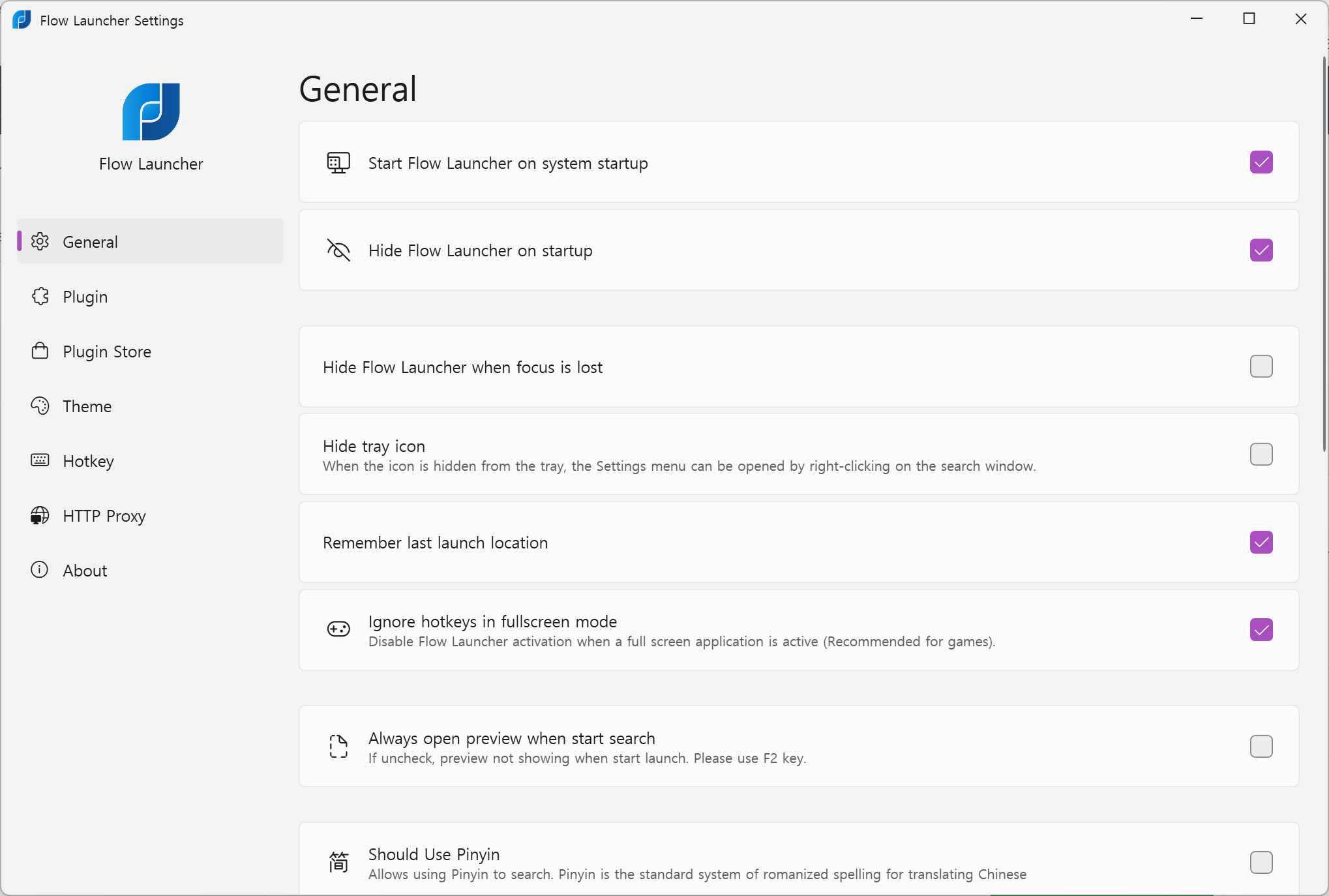Viewport: 1329px width, 896px height.
Task: Click the HTTP Proxy globe icon
Action: (x=40, y=515)
